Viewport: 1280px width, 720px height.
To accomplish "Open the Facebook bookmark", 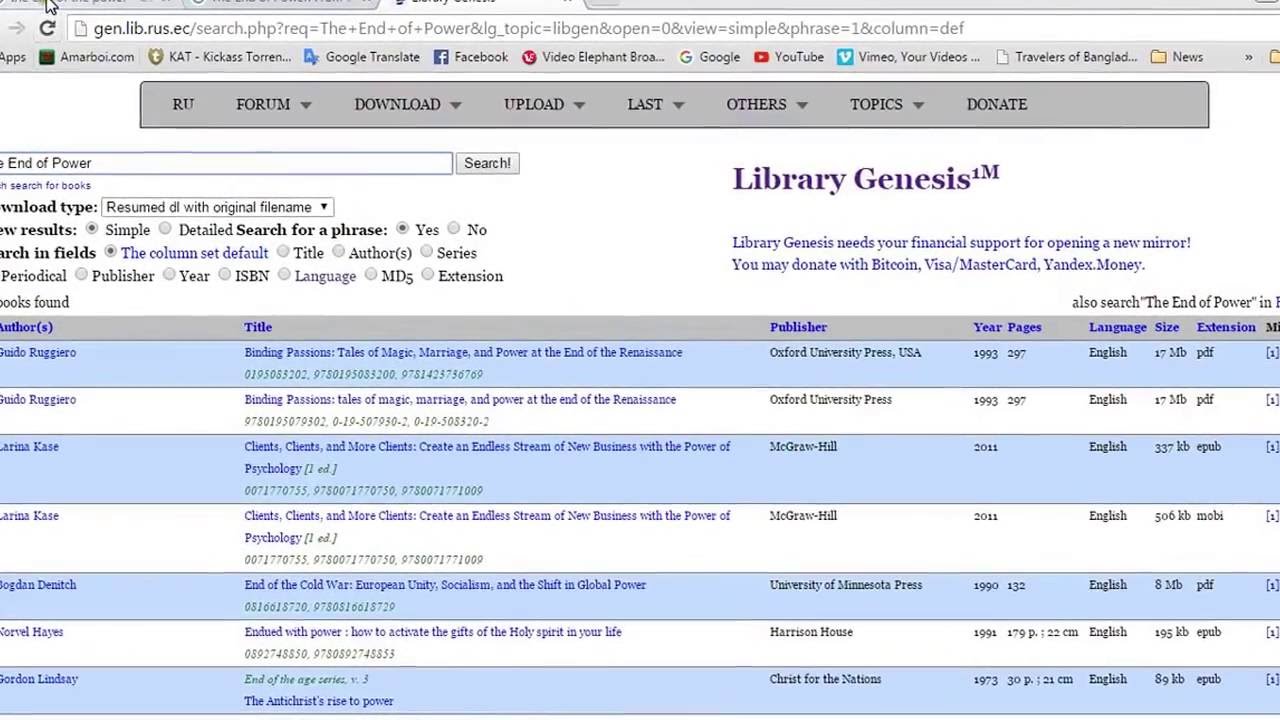I will [471, 57].
